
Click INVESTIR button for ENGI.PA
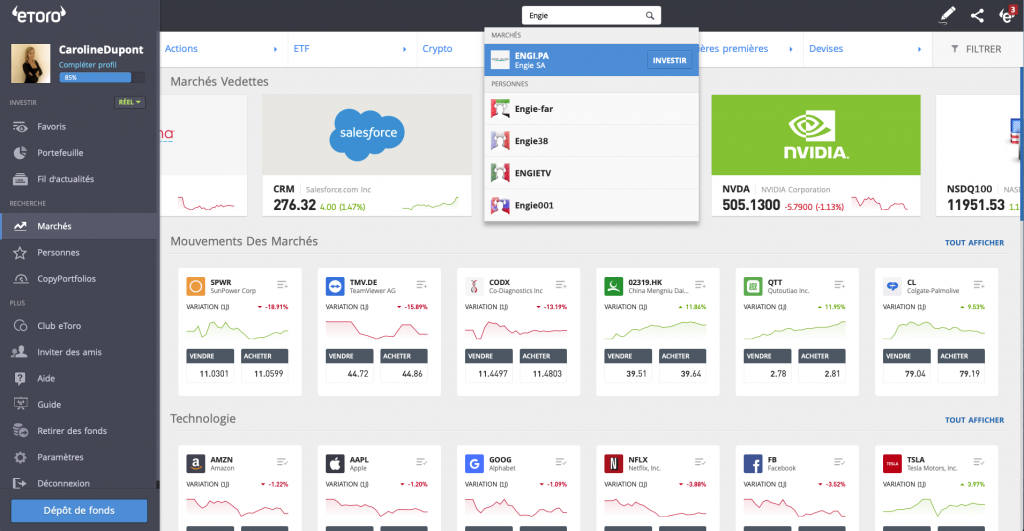coord(669,60)
